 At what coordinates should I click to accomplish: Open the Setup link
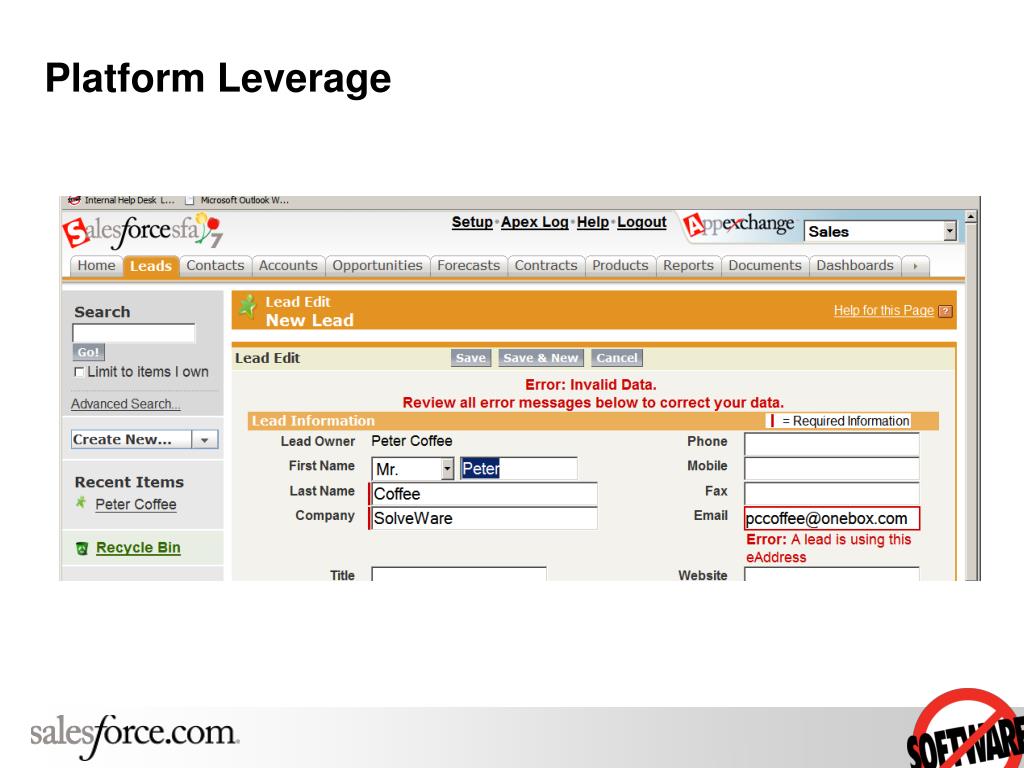(472, 222)
